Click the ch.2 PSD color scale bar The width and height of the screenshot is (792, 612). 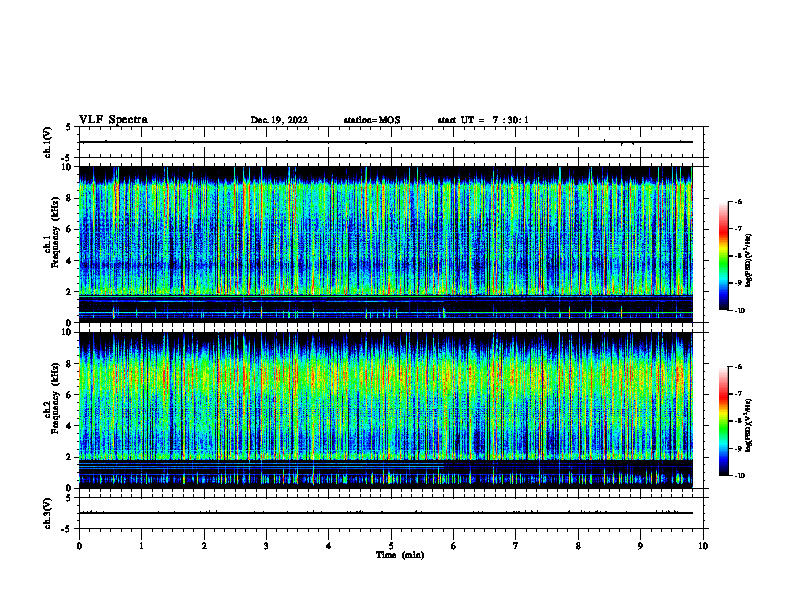[724, 421]
